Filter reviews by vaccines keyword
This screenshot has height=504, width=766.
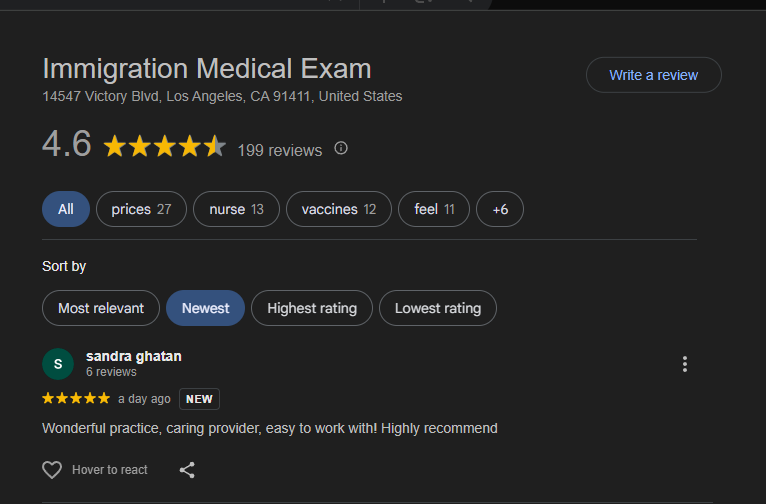339,209
